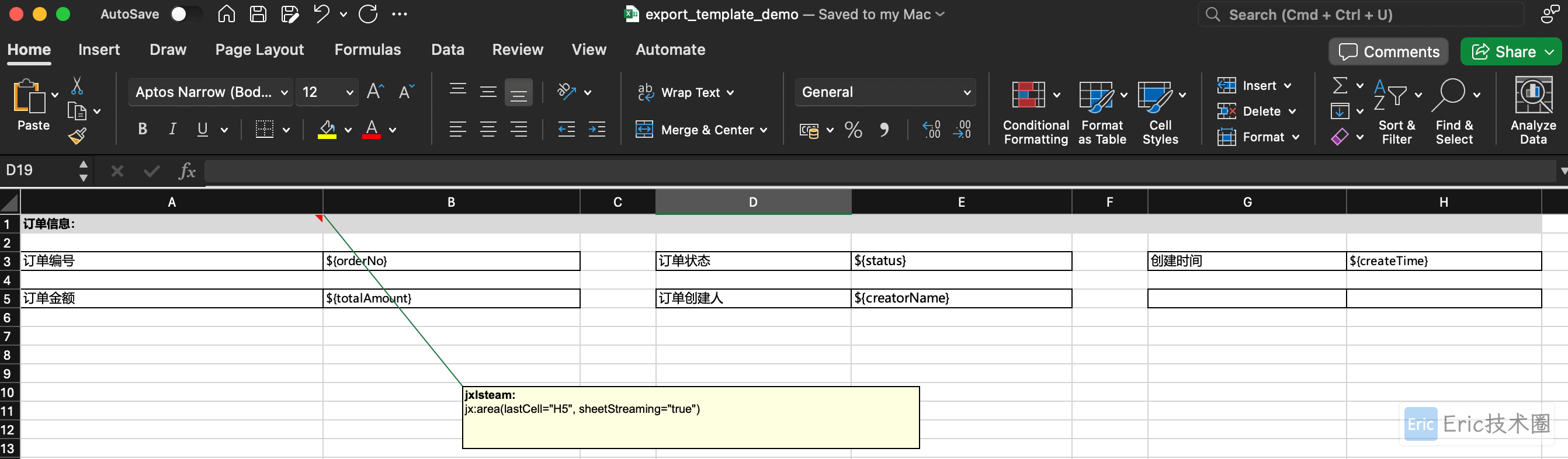Expand Merge & Center options
Screen dimensions: 1568x459
(x=764, y=130)
